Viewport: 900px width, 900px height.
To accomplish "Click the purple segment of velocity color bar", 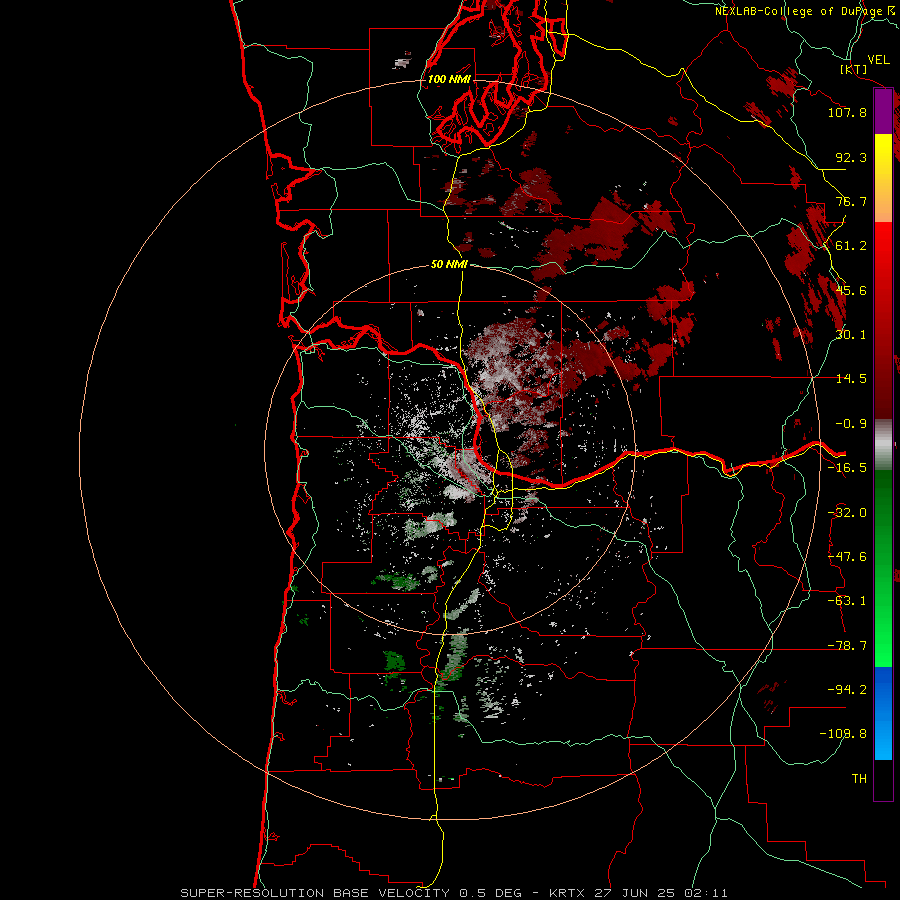I will [x=883, y=112].
